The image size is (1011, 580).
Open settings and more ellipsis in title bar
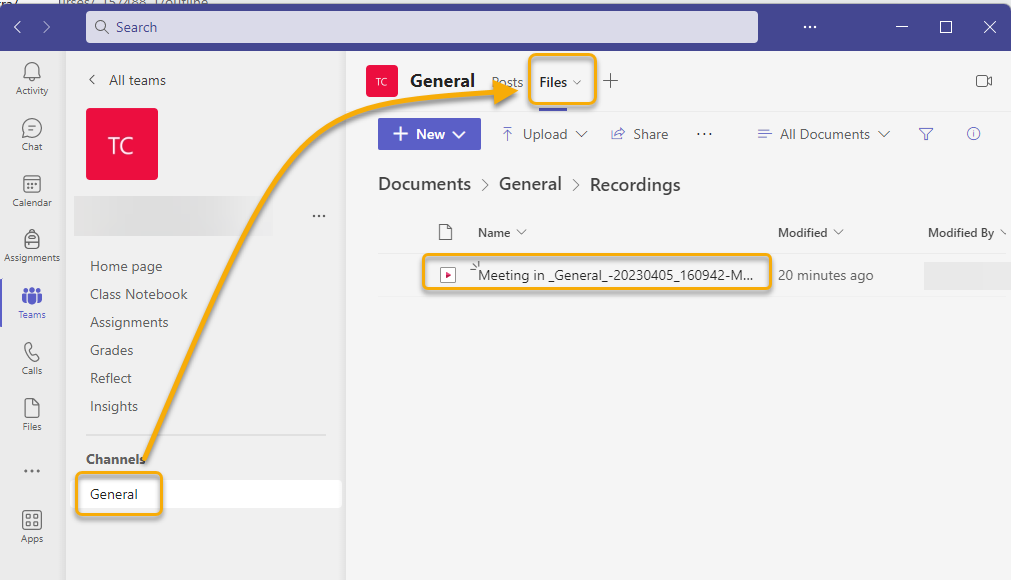[810, 27]
